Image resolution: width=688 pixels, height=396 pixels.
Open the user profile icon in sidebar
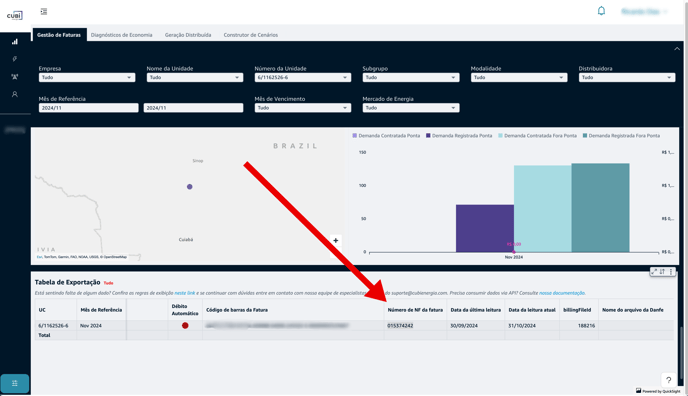pyautogui.click(x=15, y=94)
